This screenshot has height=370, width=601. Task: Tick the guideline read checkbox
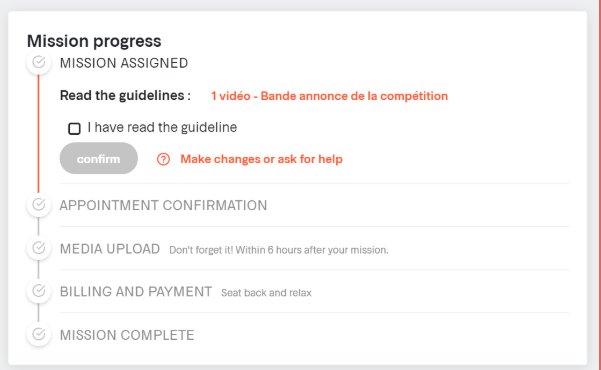pyautogui.click(x=74, y=128)
